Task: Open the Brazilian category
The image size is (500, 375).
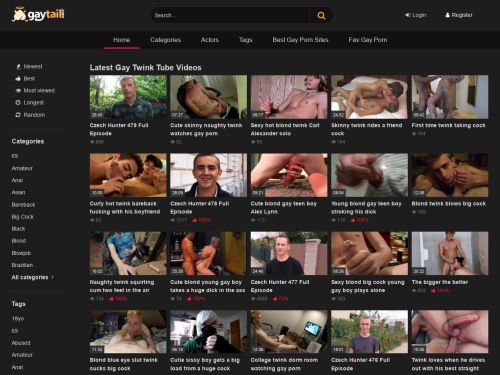Action: [22, 265]
